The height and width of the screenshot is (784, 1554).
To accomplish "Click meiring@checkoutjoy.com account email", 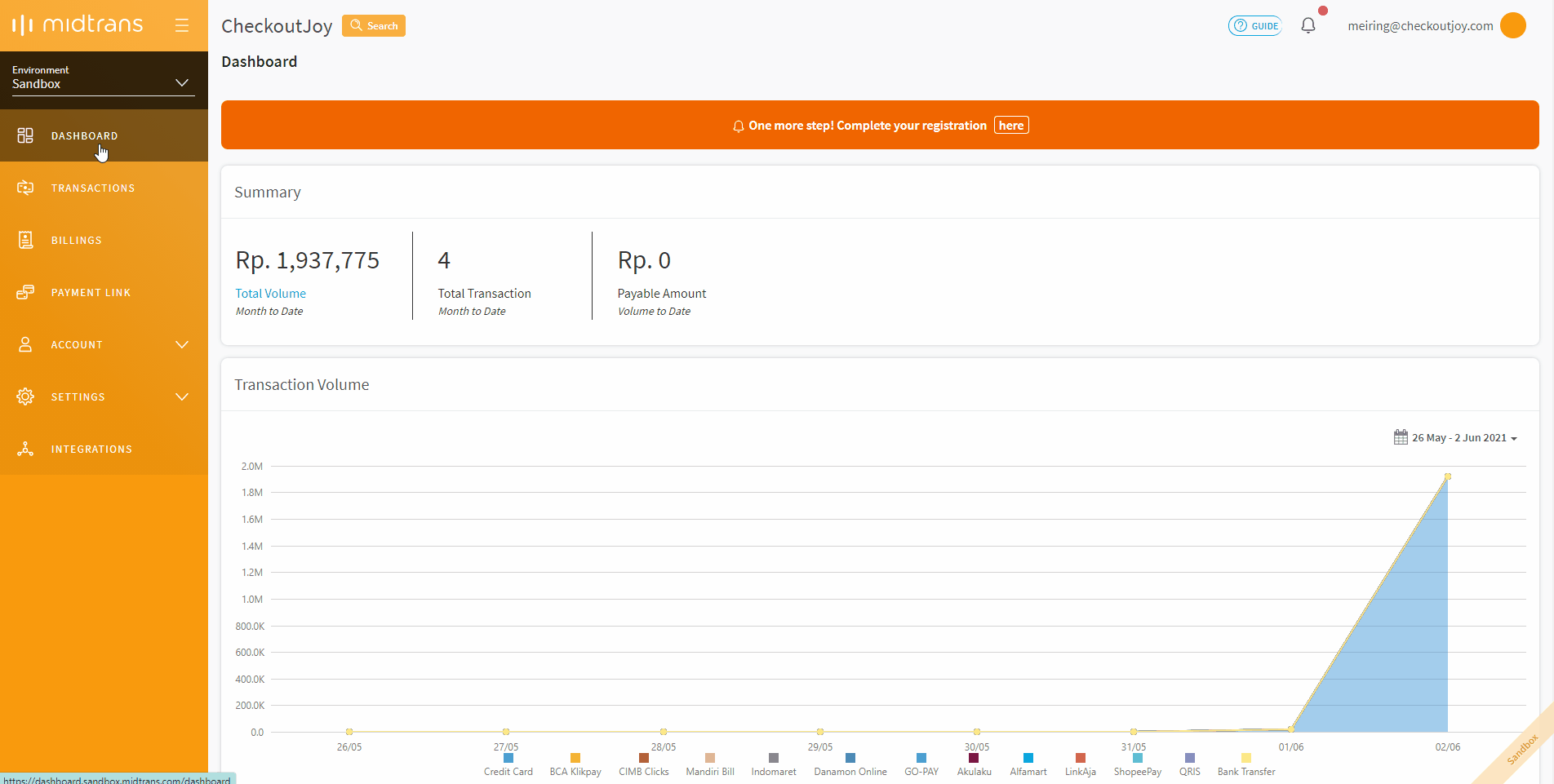I will click(1420, 25).
